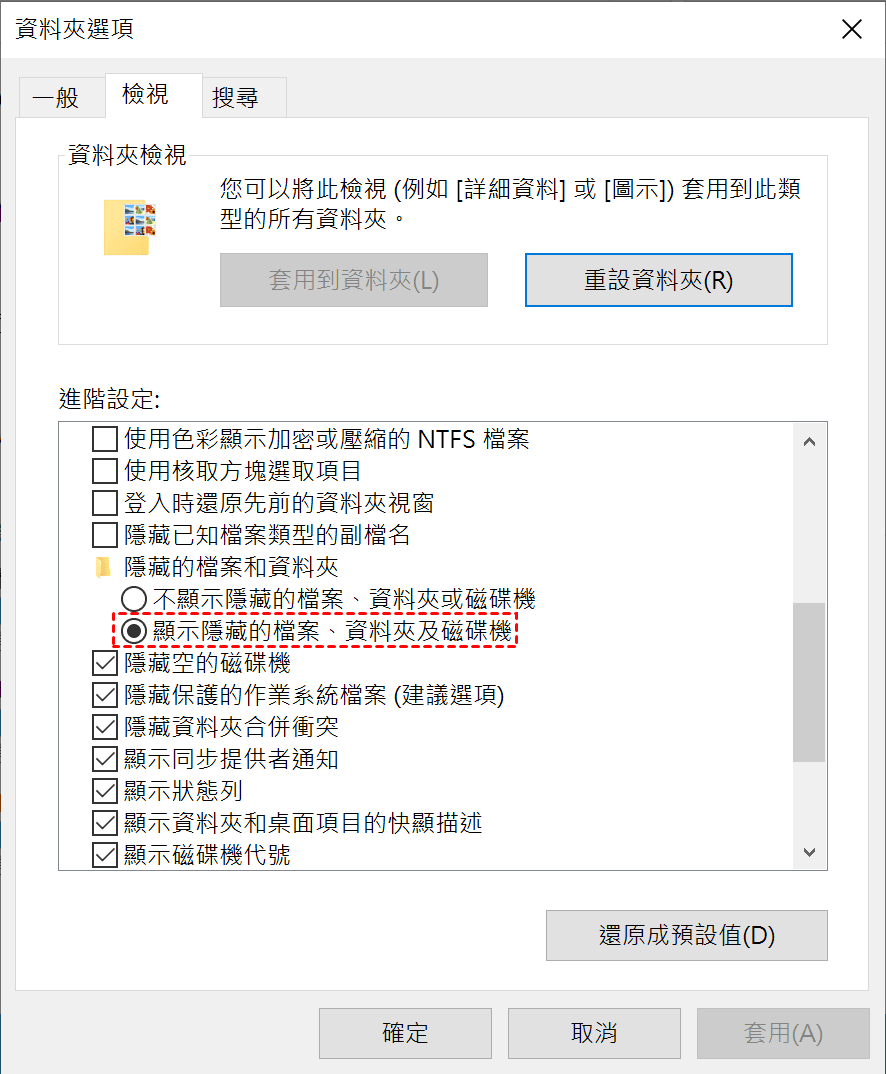Switch to the 一般 tab

[x=56, y=97]
